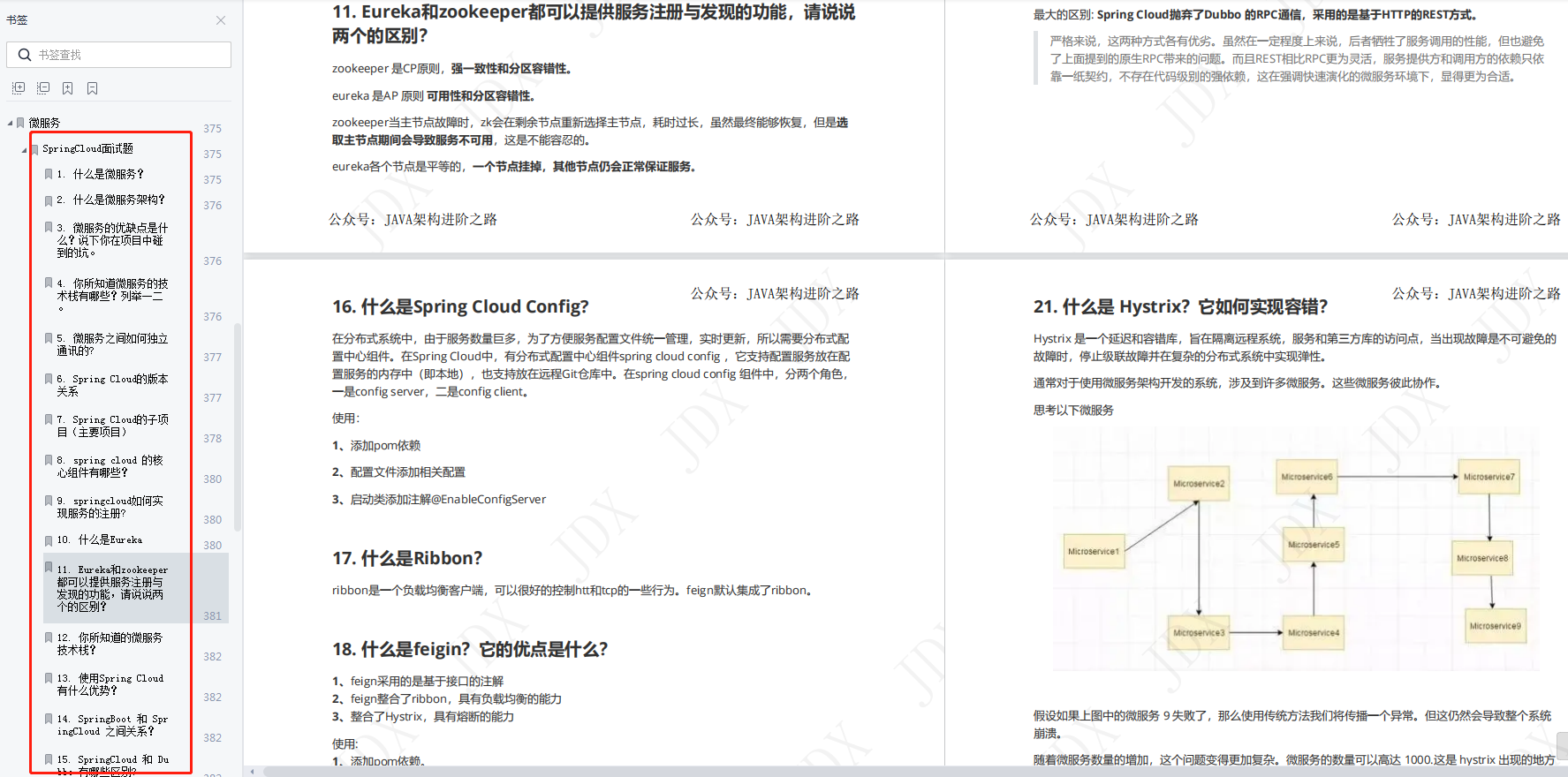Select bookmark 10. 什么是Eureka
Viewport: 1568px width, 777px height.
tap(99, 539)
